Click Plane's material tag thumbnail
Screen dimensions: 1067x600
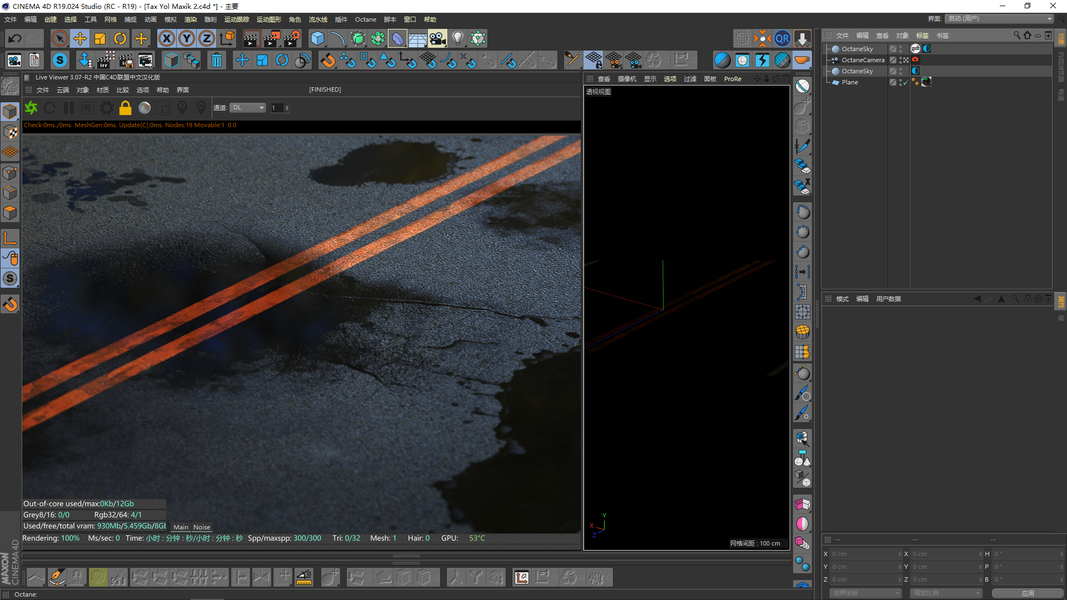click(x=926, y=82)
